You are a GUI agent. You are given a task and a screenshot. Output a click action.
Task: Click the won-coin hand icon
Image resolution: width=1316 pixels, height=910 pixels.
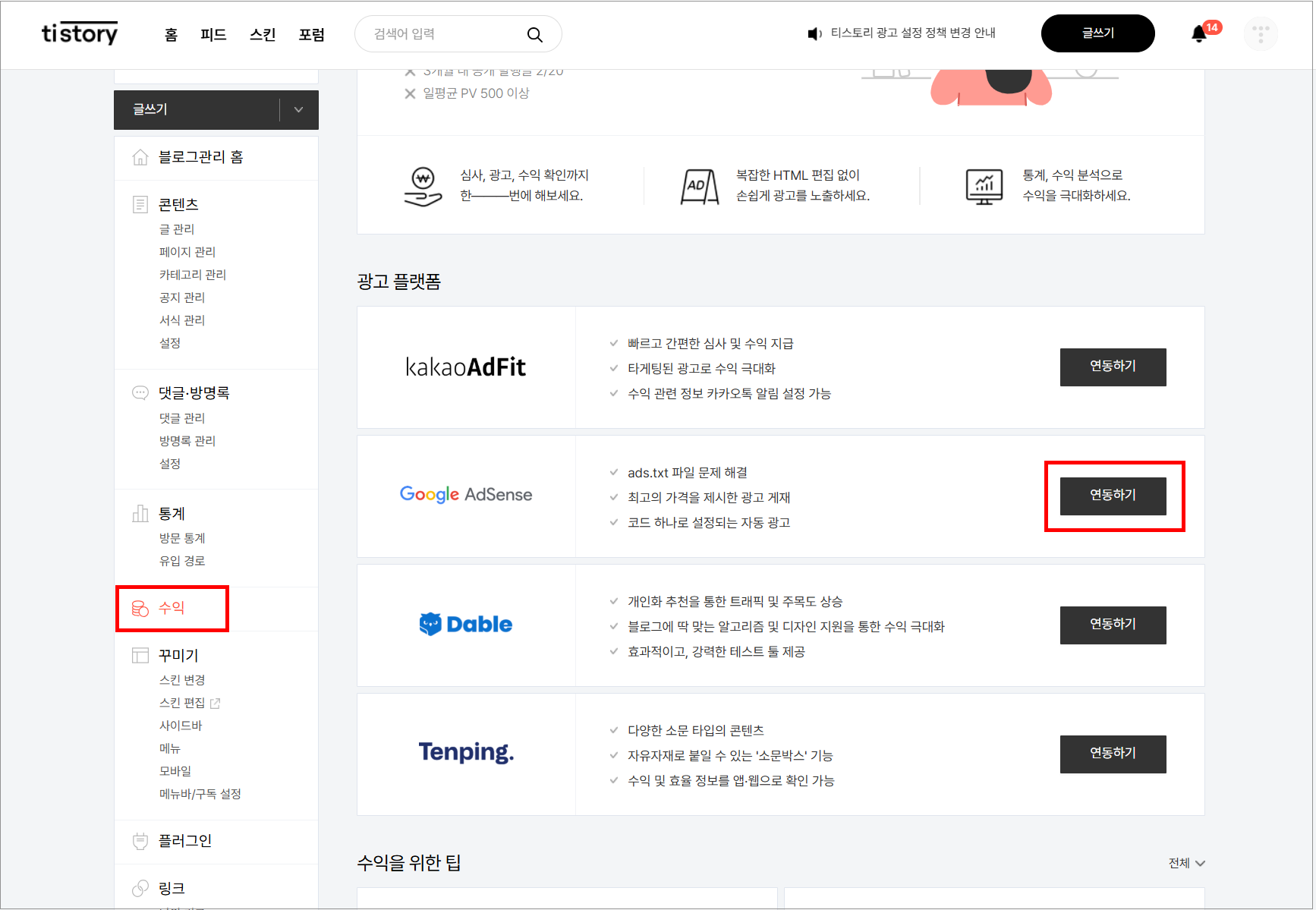(x=423, y=187)
